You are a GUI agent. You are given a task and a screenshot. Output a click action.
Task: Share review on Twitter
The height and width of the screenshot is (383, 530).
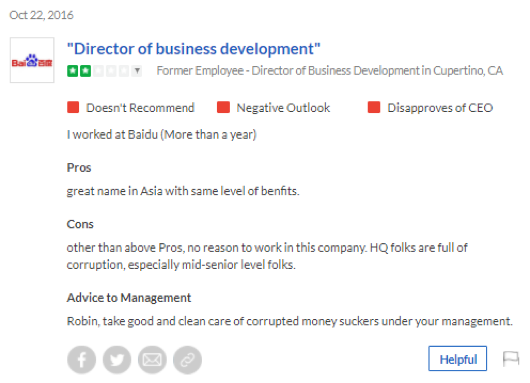(x=117, y=360)
